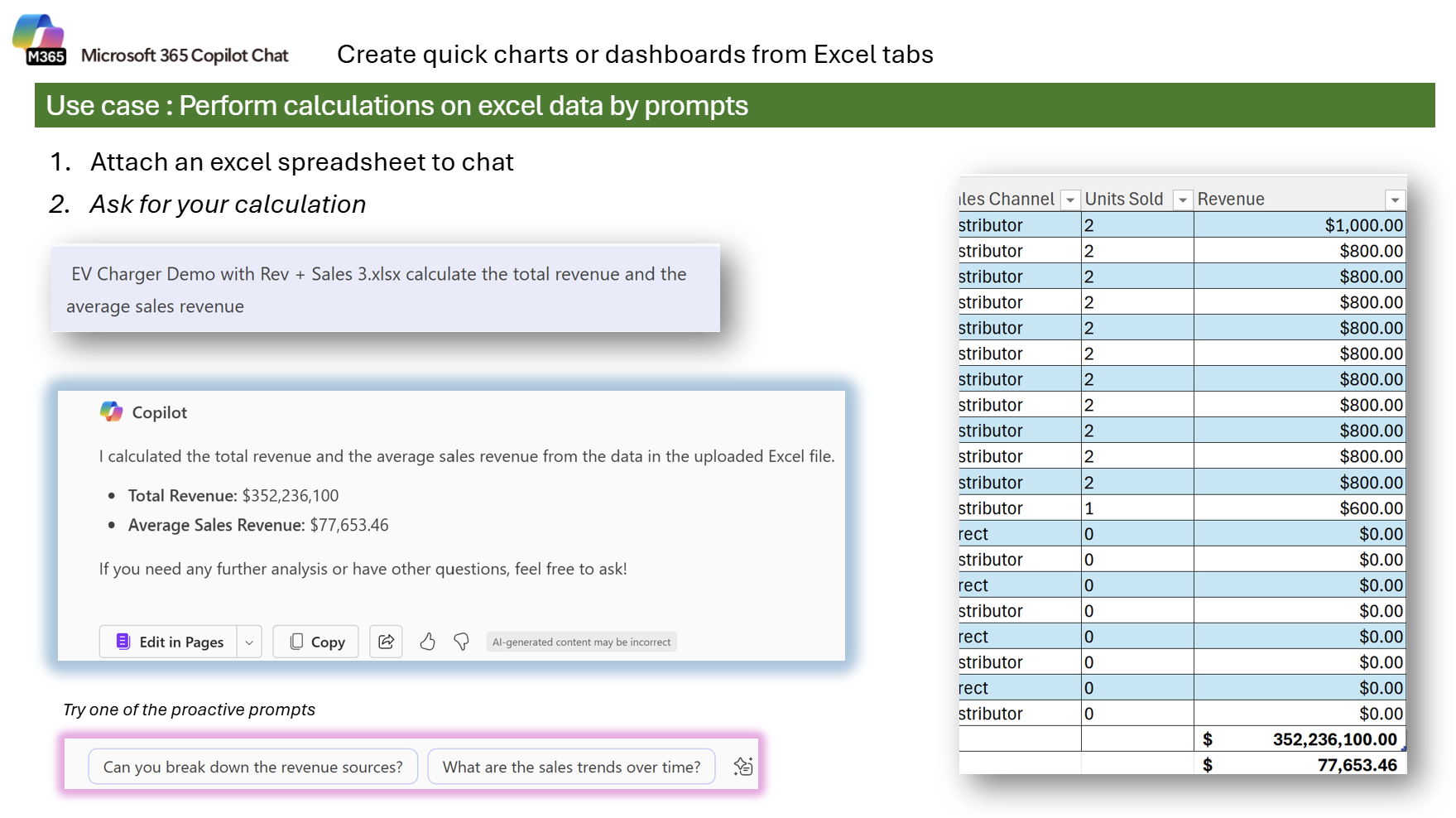The width and height of the screenshot is (1456, 818).
Task: Click the total revenue cell showing 352,236,100.00
Action: (1329, 739)
